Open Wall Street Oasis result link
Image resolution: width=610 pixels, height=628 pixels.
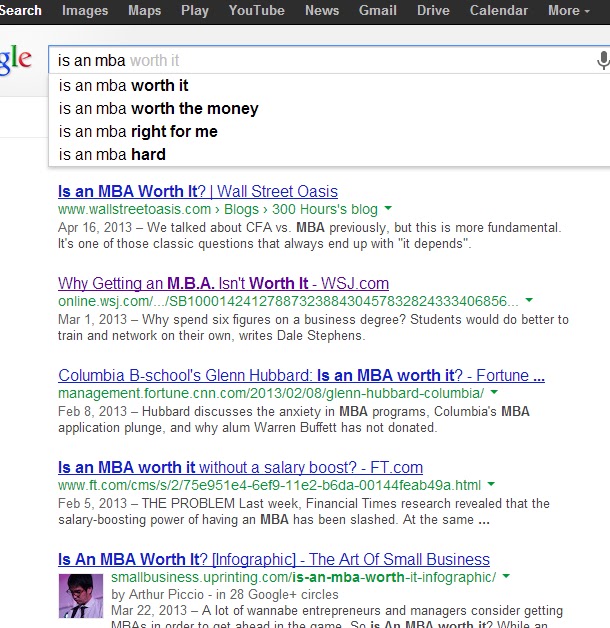[198, 191]
